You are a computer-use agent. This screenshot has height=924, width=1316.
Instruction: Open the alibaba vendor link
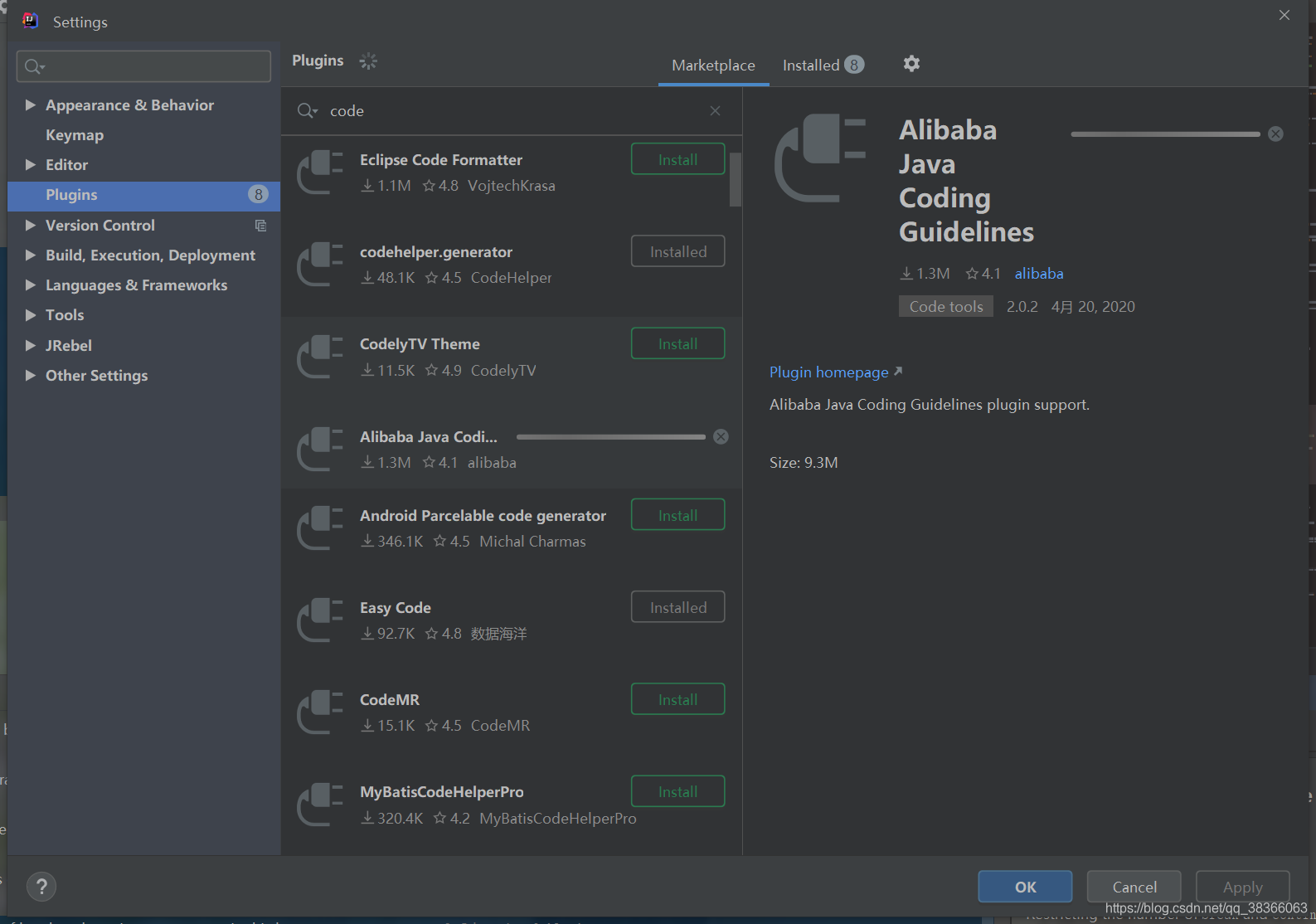tap(1039, 274)
